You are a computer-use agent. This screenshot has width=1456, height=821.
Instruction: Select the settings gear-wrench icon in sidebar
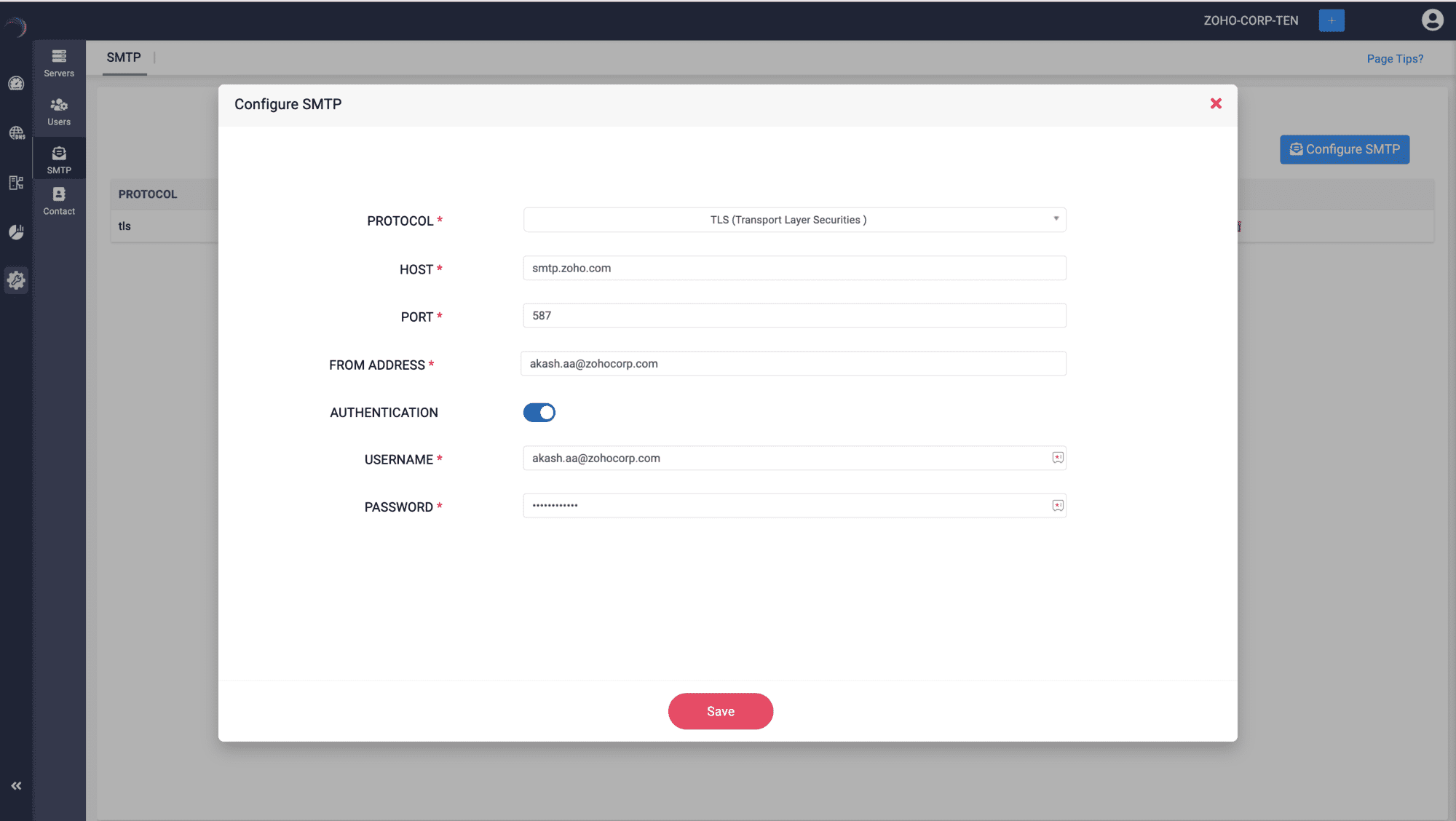coord(16,280)
